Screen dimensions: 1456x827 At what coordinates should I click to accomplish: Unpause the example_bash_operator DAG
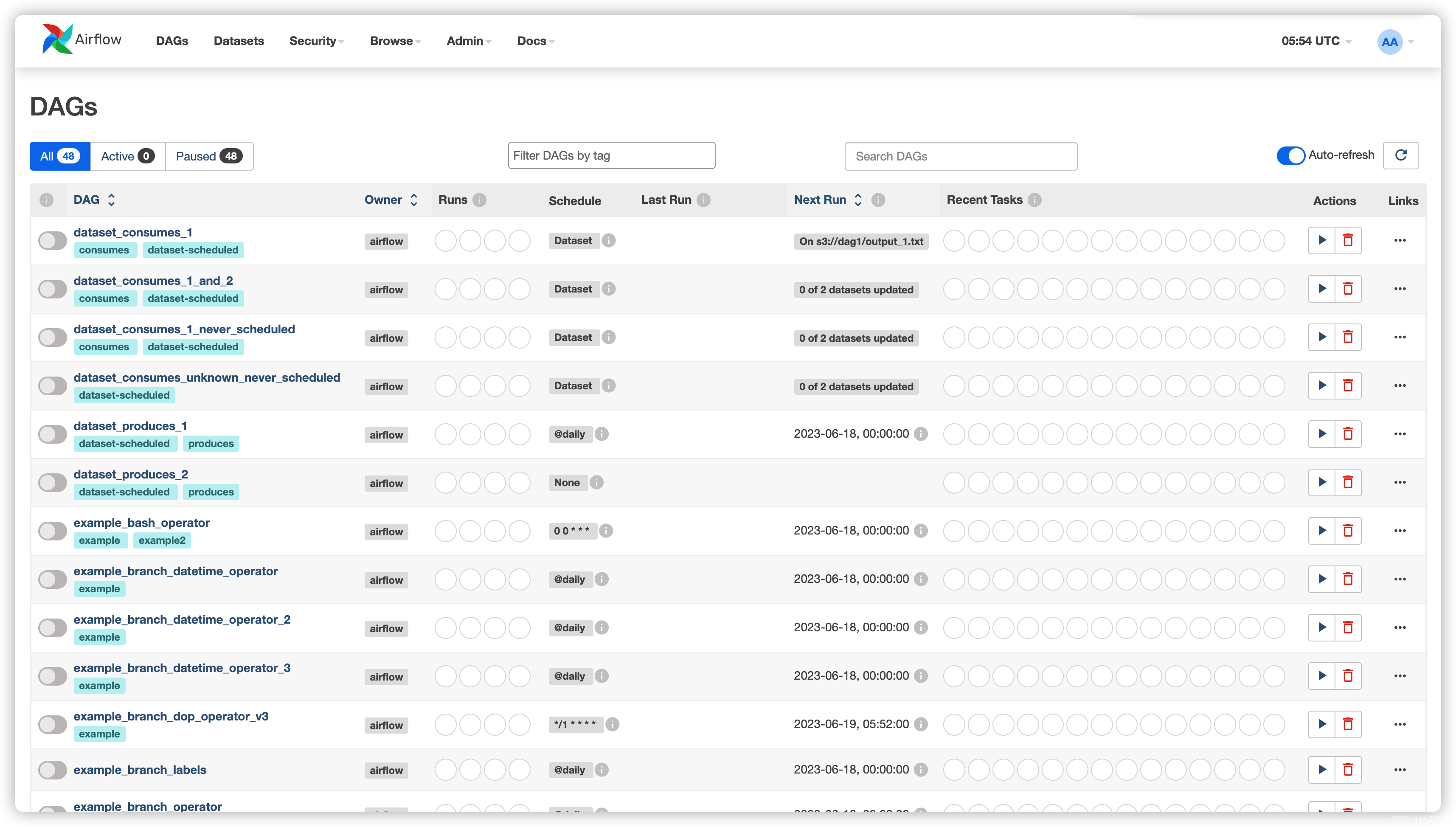pos(52,531)
